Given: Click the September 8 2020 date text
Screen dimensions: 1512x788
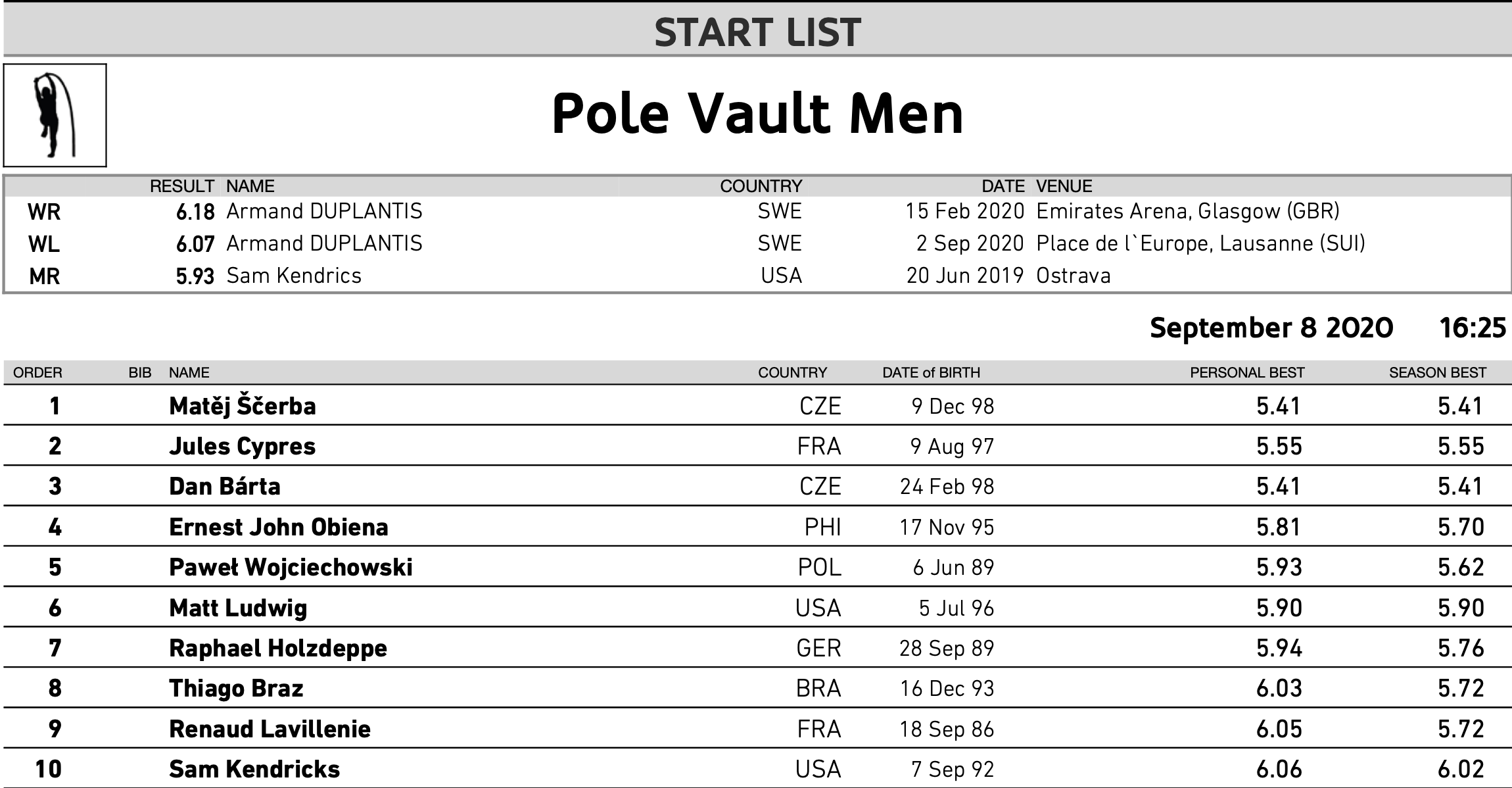Looking at the screenshot, I should (x=1271, y=328).
